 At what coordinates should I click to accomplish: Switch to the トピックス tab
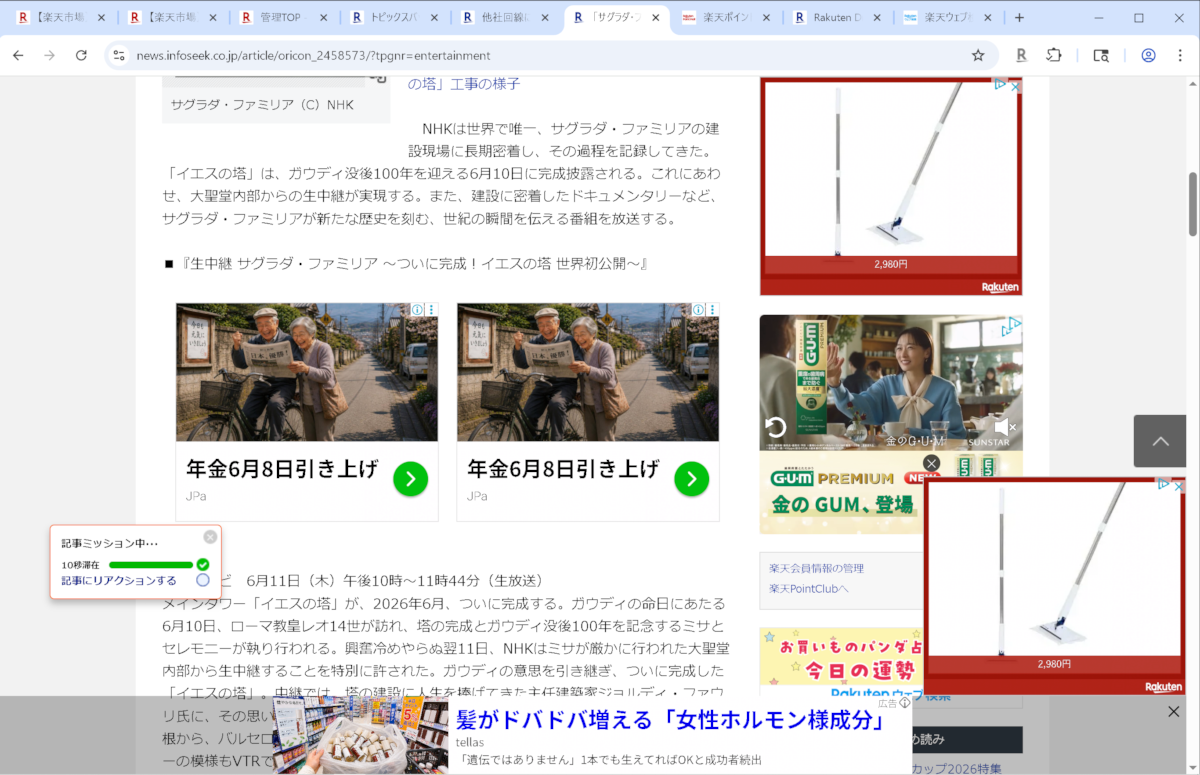pos(392,17)
